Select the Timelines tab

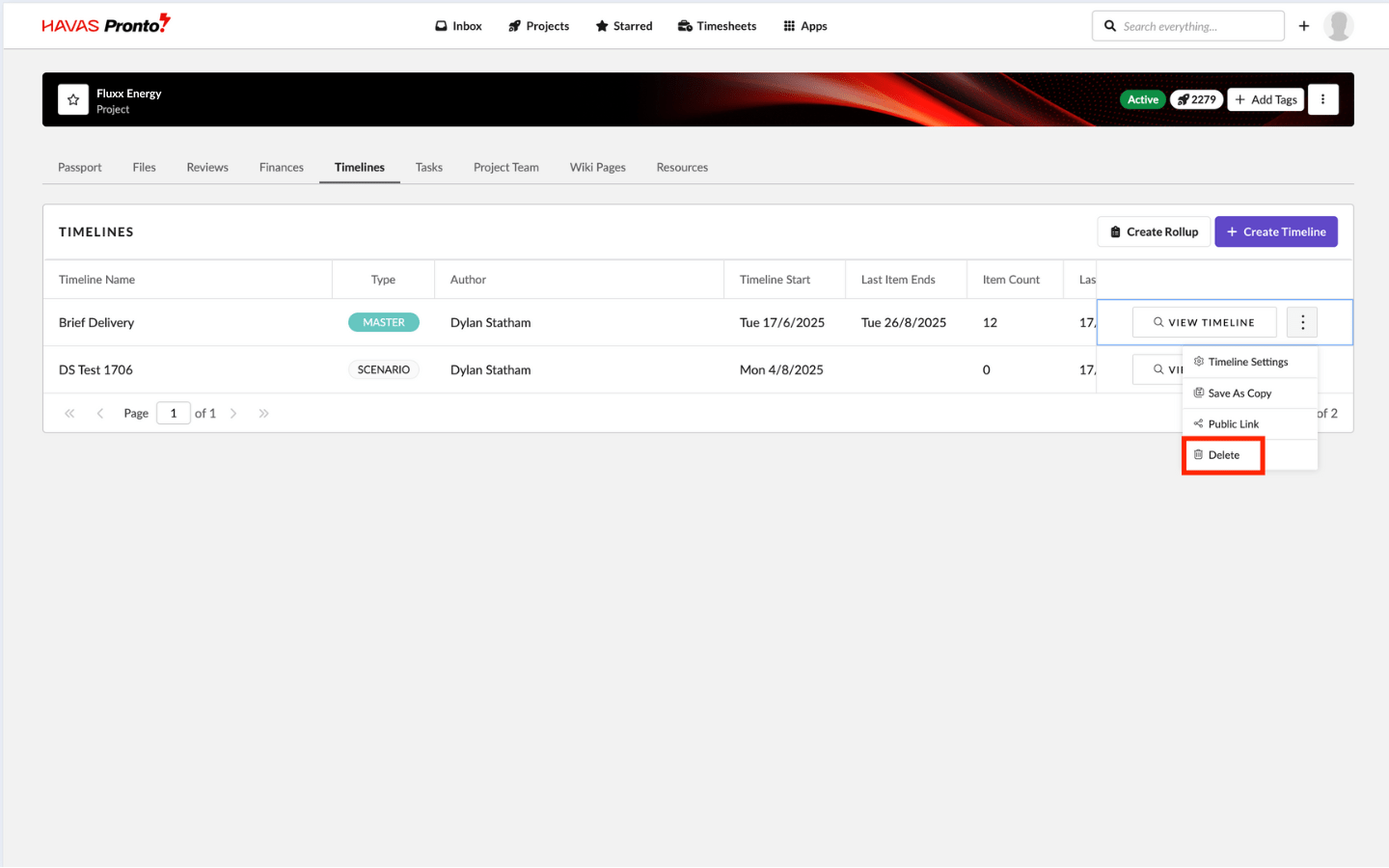(360, 167)
